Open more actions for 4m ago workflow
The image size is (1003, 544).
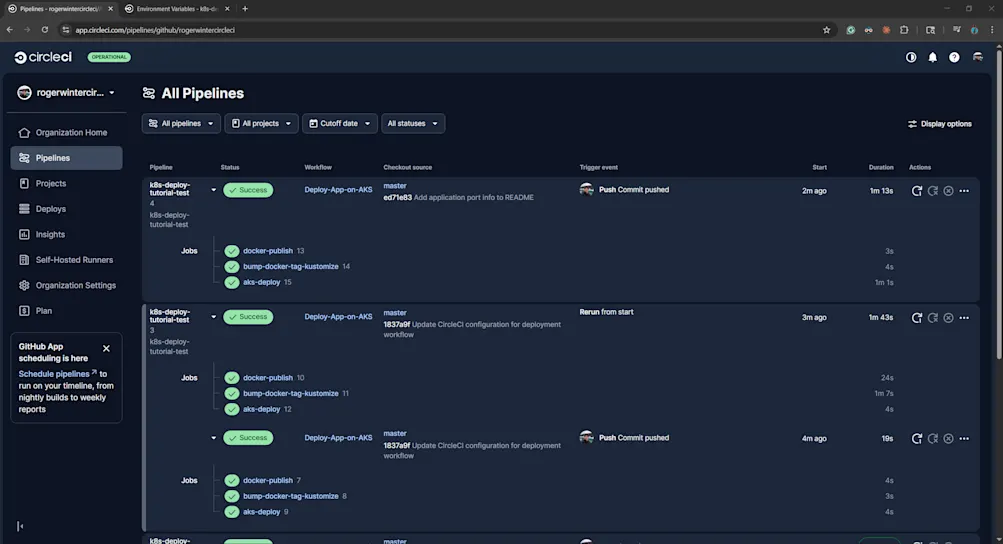point(964,438)
